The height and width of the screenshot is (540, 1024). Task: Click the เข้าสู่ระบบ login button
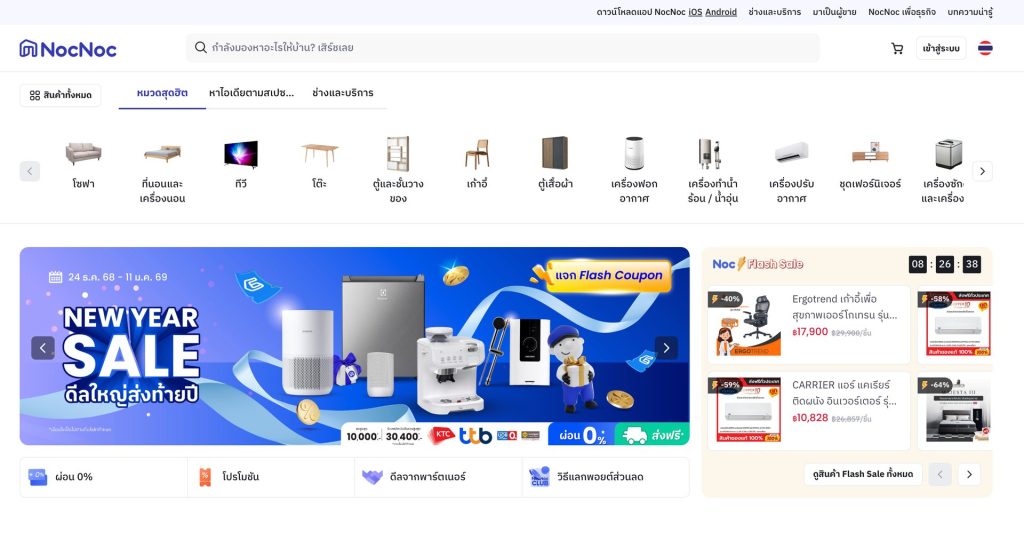pyautogui.click(x=941, y=48)
